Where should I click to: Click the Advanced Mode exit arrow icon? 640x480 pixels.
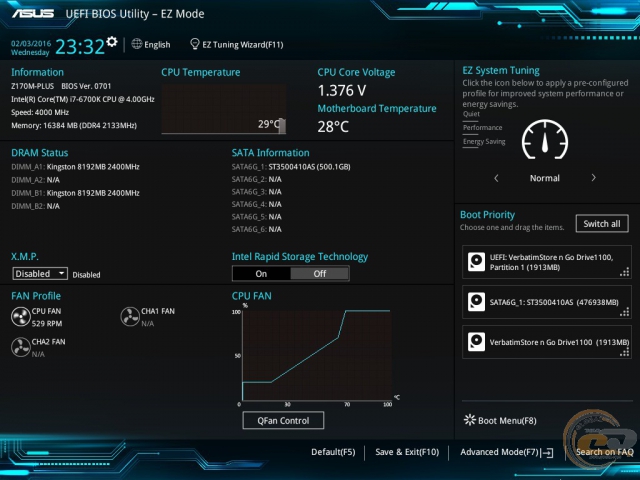point(547,453)
